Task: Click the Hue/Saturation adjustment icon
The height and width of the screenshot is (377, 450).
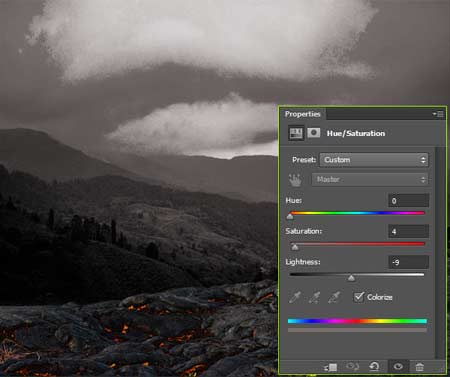Action: pos(296,133)
